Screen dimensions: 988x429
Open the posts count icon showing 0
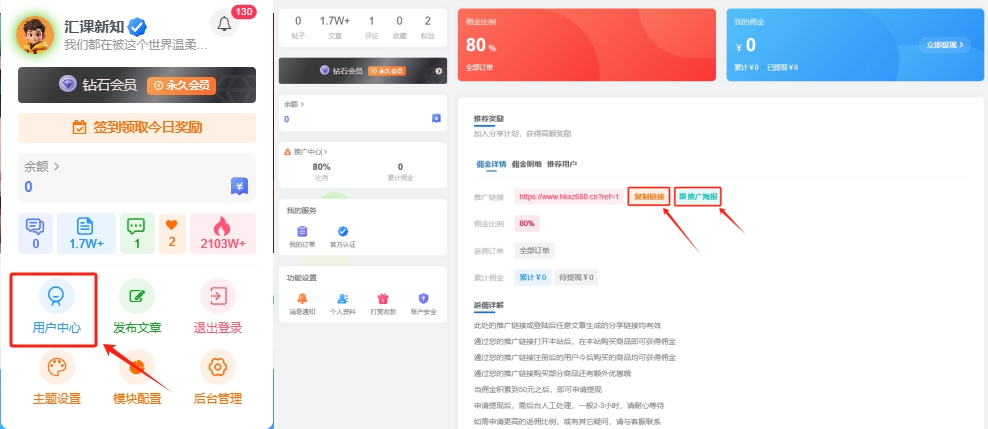[x=35, y=233]
